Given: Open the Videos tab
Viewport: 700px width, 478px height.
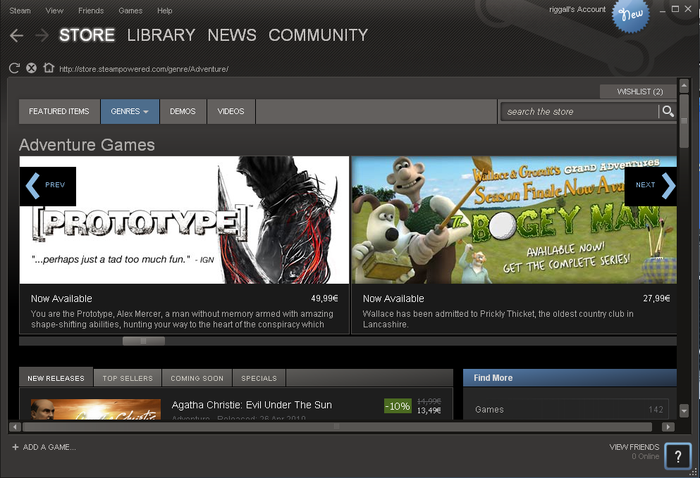Looking at the screenshot, I should pos(231,112).
